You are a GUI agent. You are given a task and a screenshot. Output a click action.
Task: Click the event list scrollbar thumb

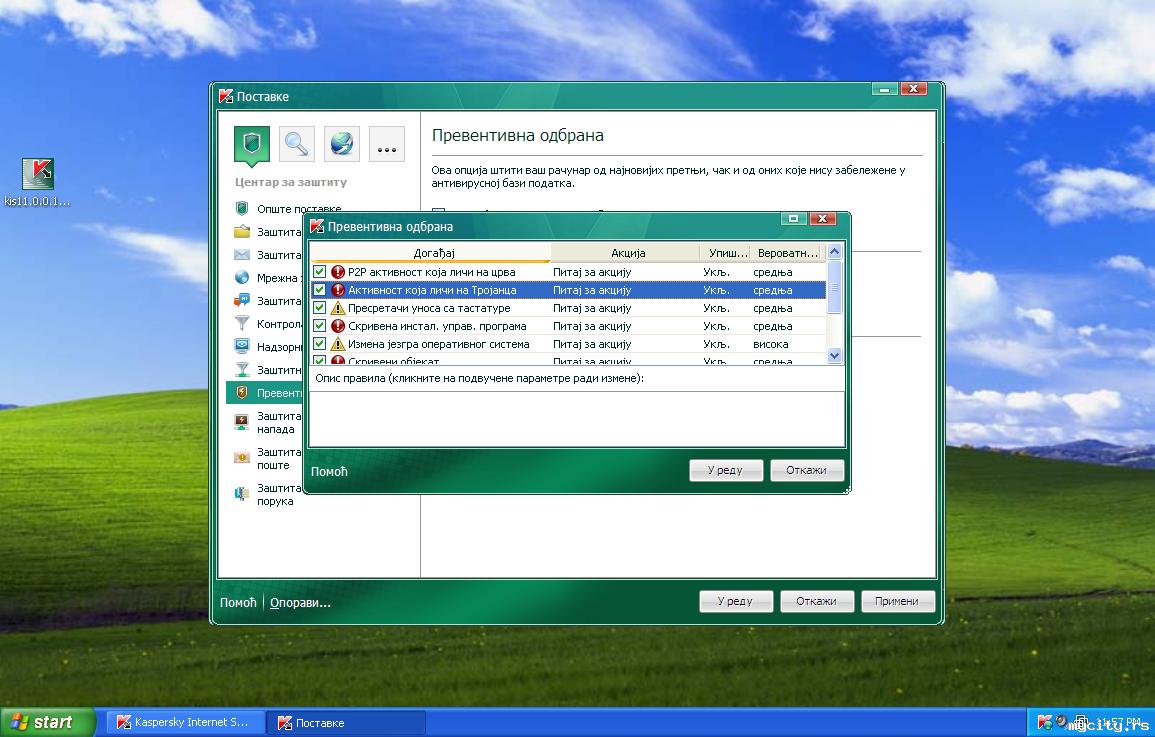(835, 287)
